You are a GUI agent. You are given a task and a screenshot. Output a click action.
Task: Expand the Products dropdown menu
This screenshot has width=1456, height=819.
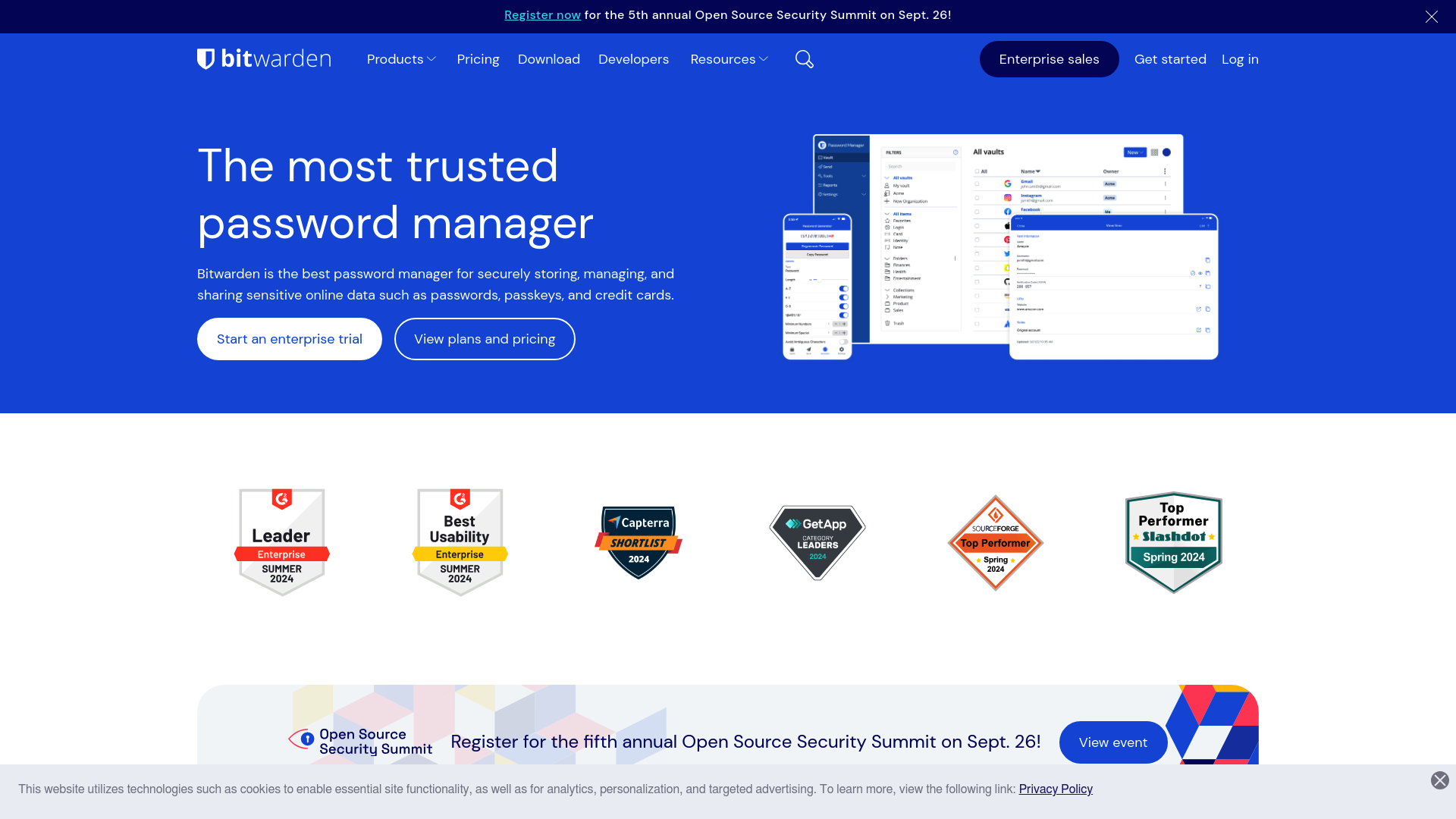coord(400,58)
